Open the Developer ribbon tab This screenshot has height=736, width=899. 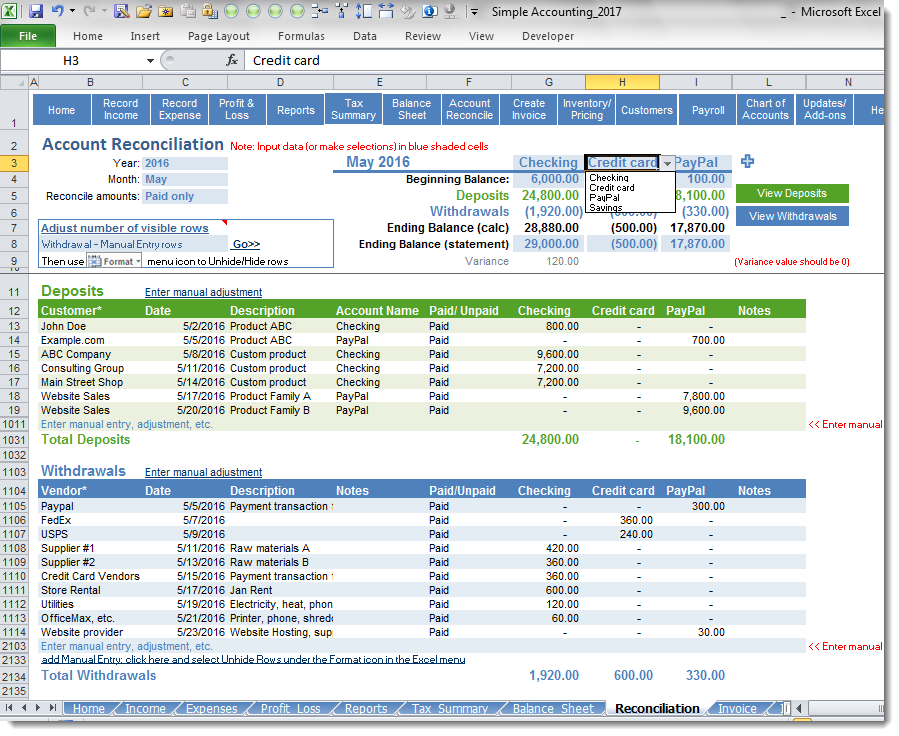548,36
